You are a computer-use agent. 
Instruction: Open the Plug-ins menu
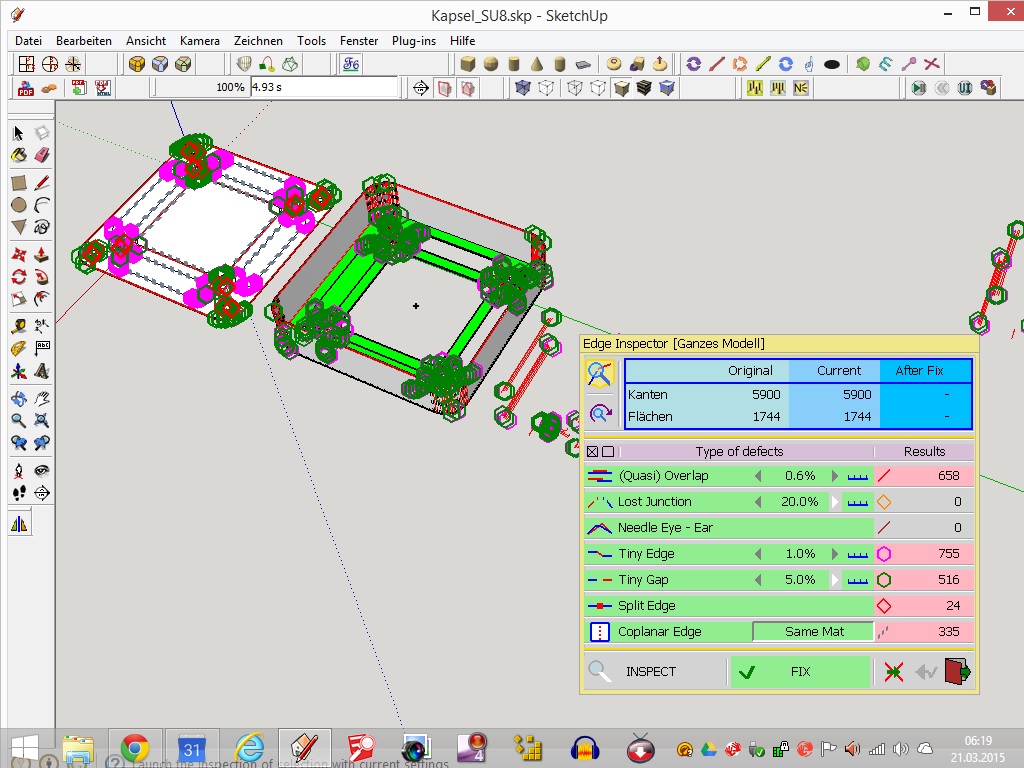click(413, 41)
